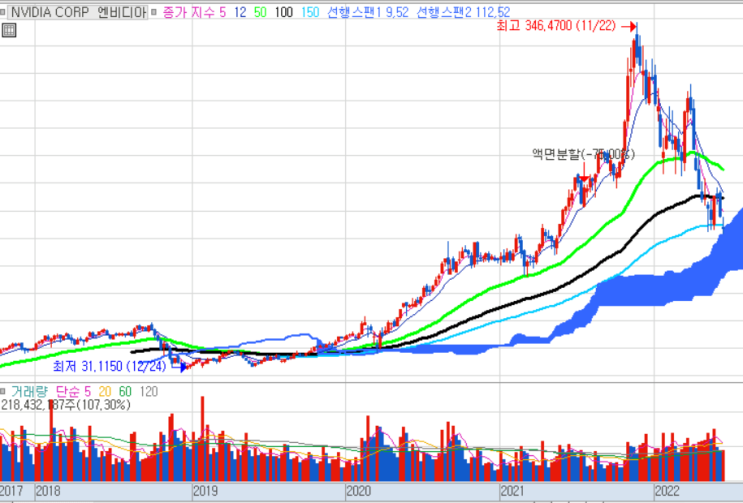The height and width of the screenshot is (503, 743).
Task: Click the orange 20 volume average label
Action: click(105, 392)
